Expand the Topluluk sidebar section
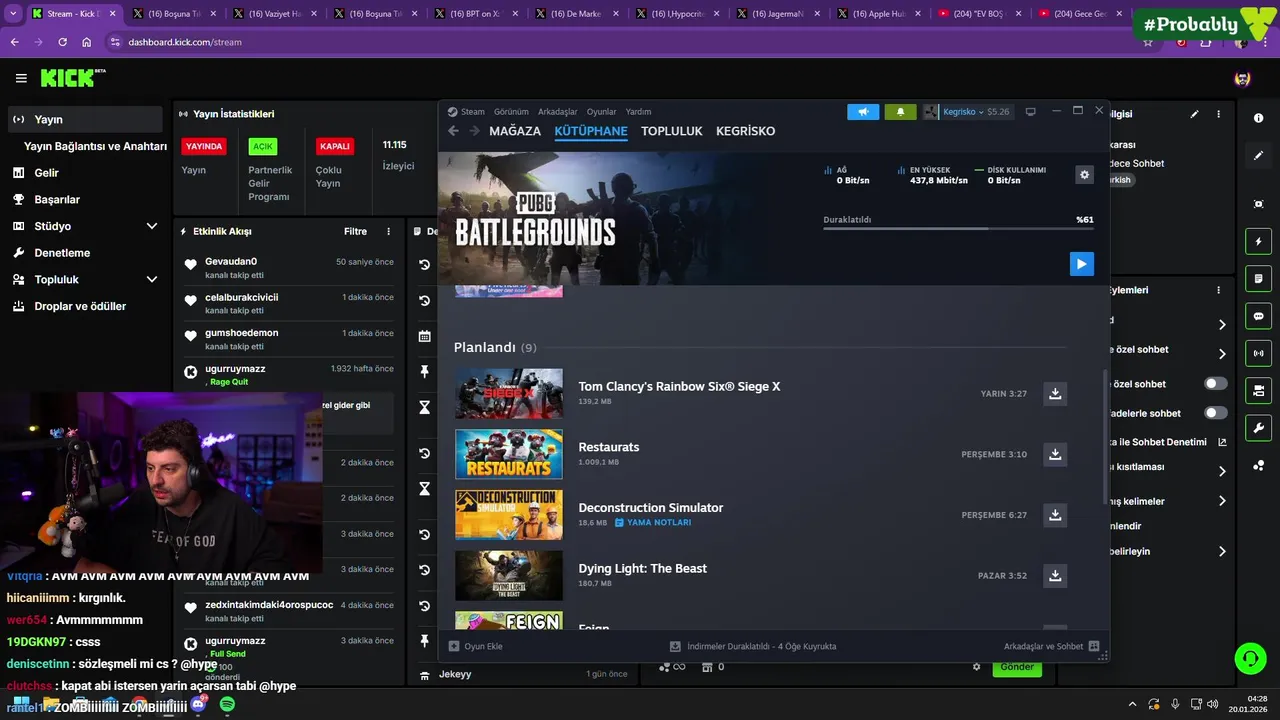The image size is (1280, 720). coord(152,279)
